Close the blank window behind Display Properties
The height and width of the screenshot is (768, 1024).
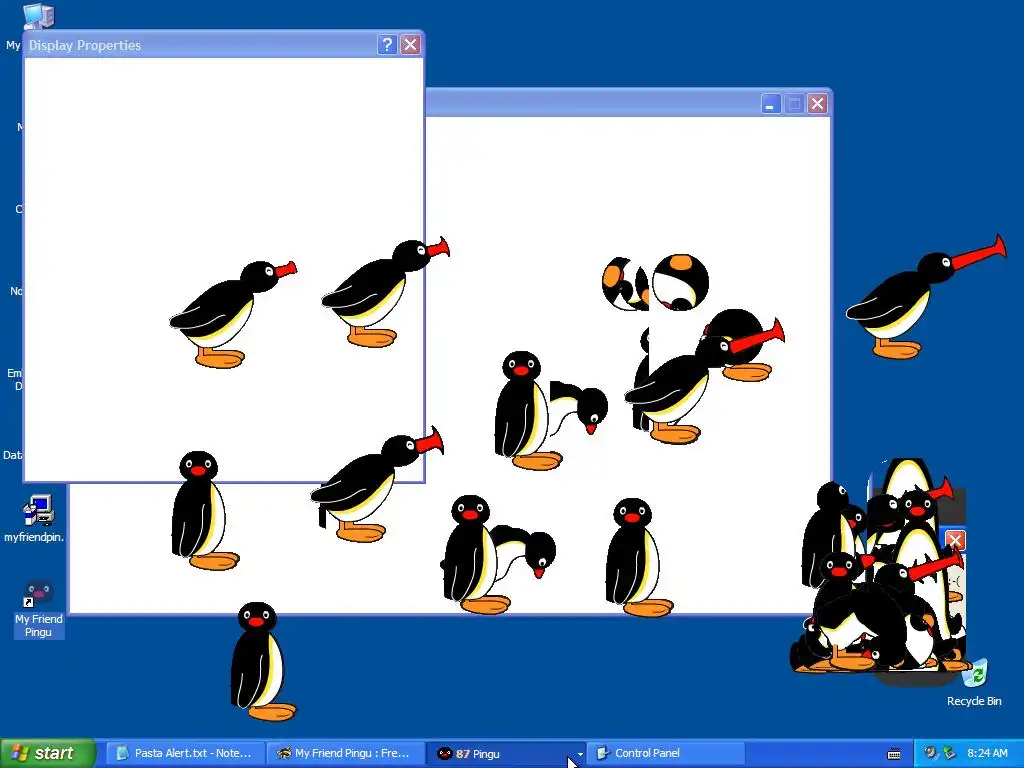(817, 104)
